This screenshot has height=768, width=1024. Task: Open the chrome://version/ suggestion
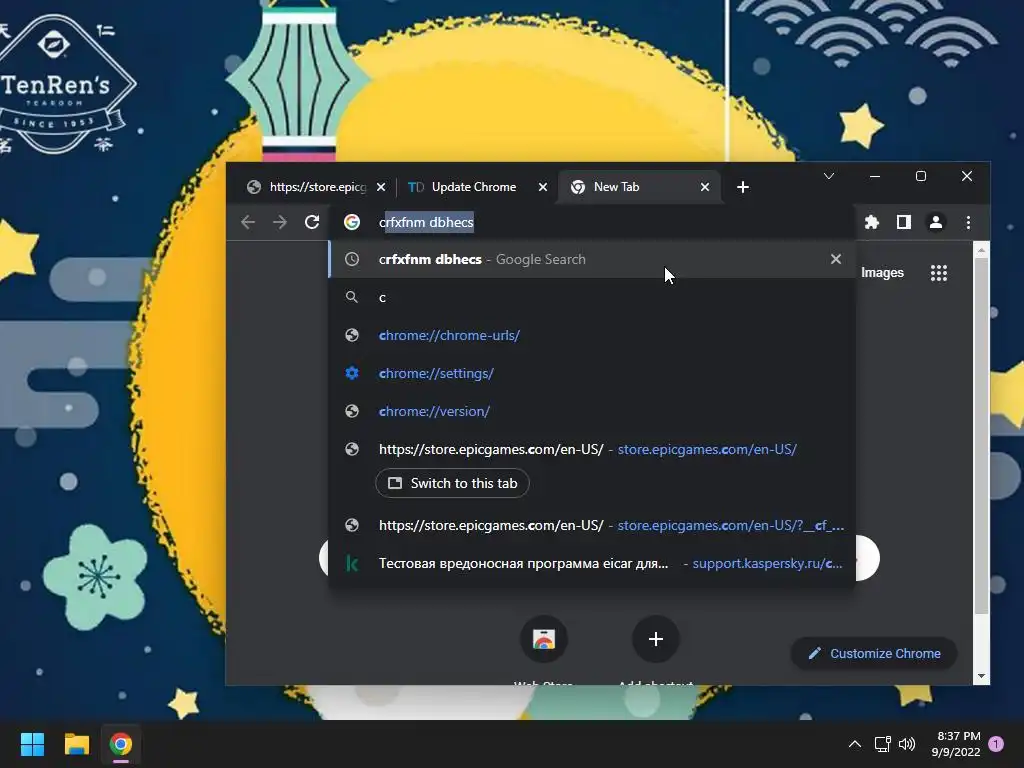pos(592,411)
